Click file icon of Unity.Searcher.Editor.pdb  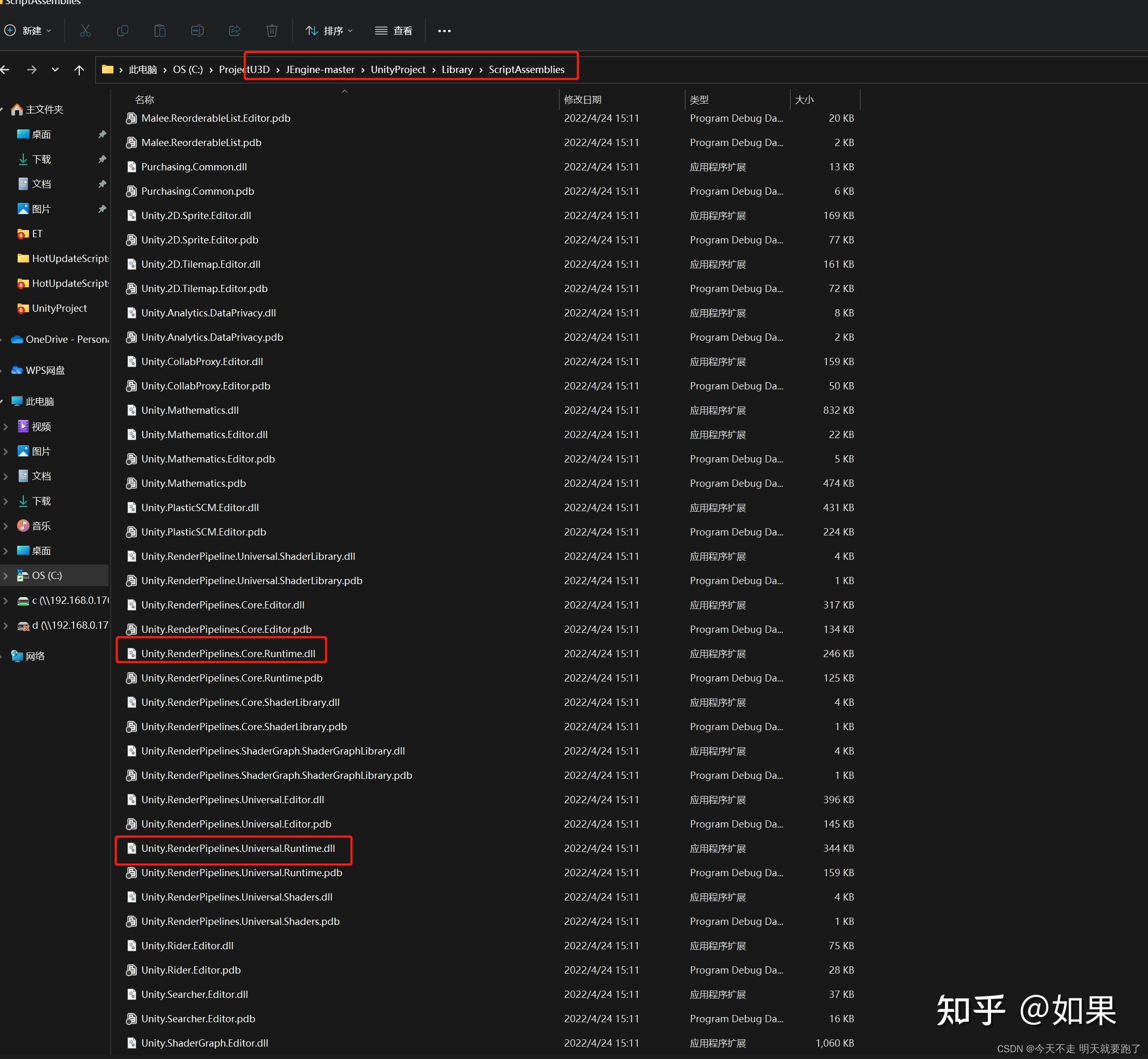131,1018
